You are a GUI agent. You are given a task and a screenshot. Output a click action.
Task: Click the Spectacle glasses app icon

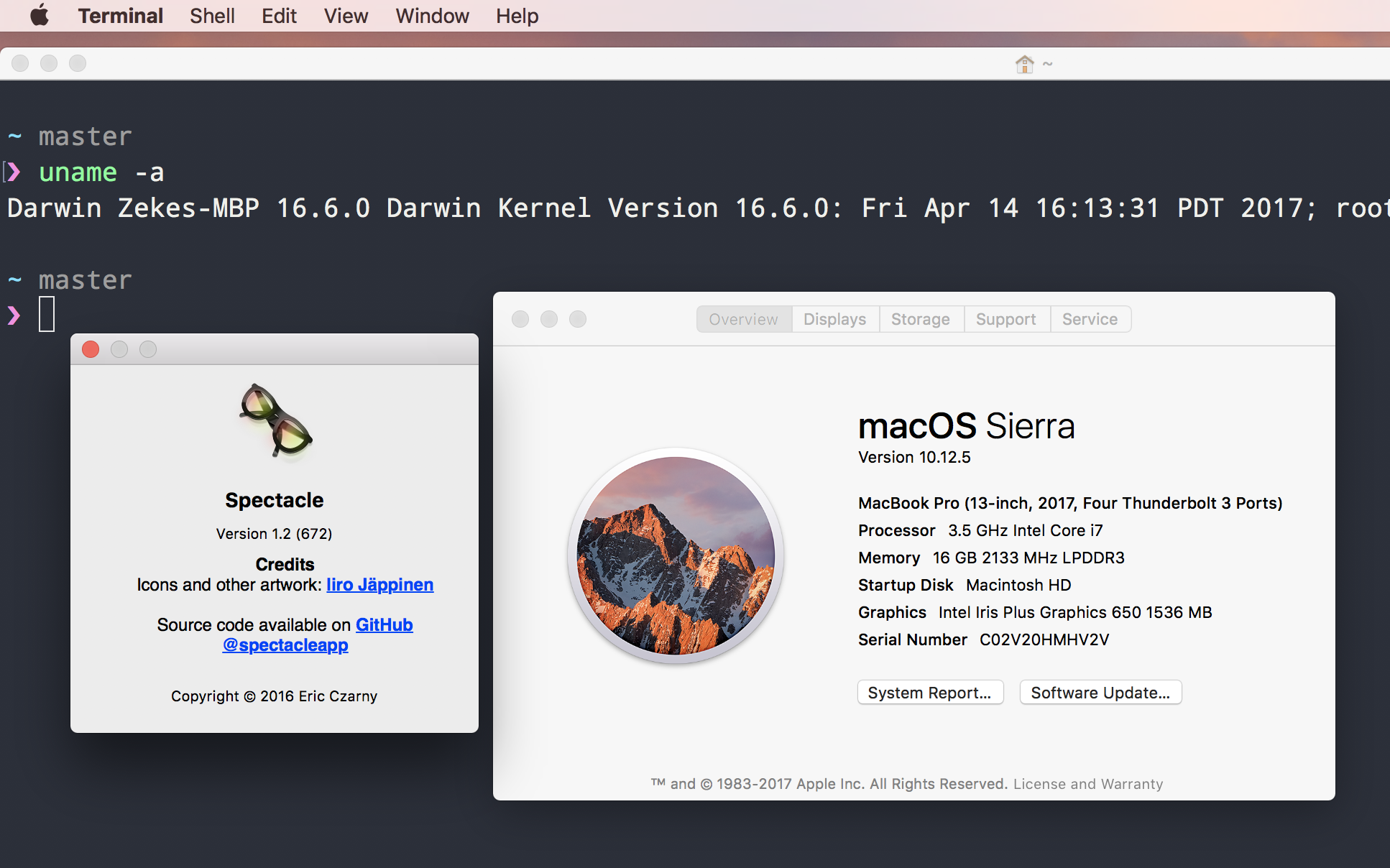coord(275,421)
